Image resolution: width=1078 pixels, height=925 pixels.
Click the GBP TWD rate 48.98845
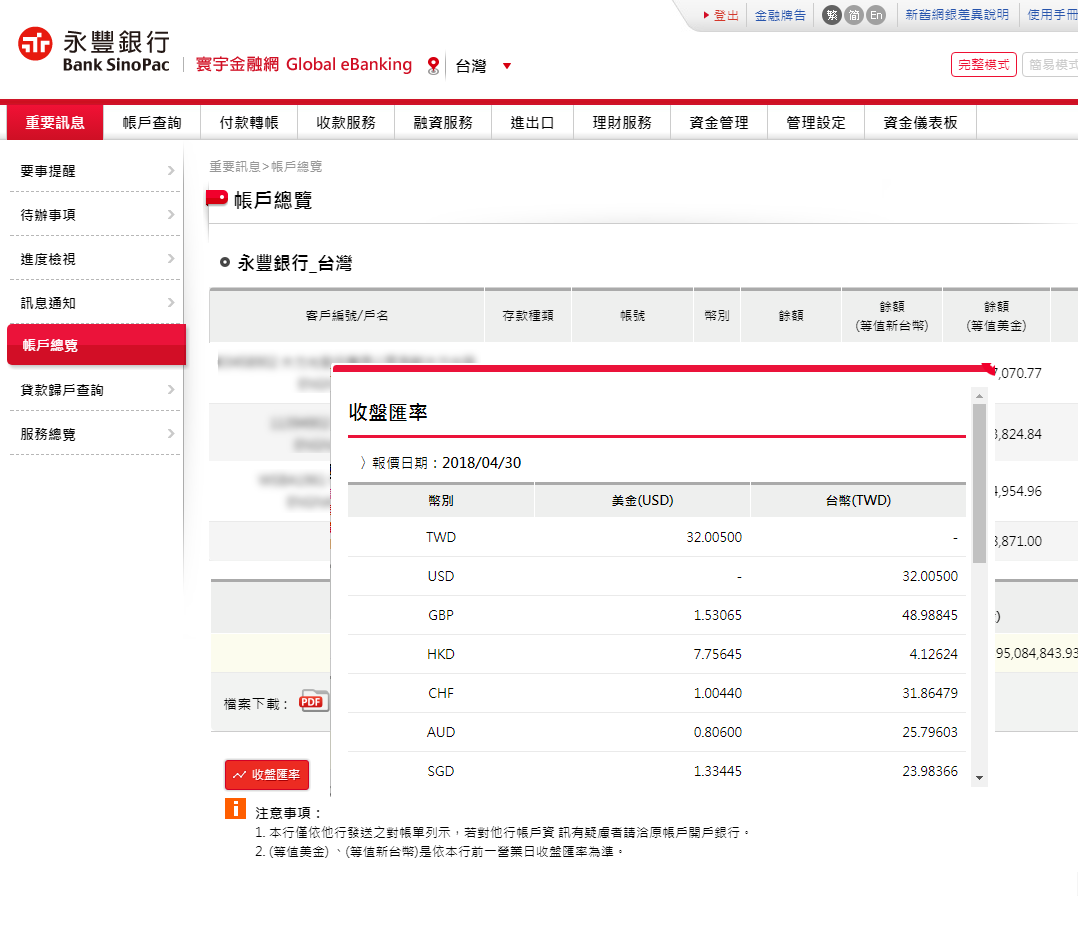[x=930, y=615]
